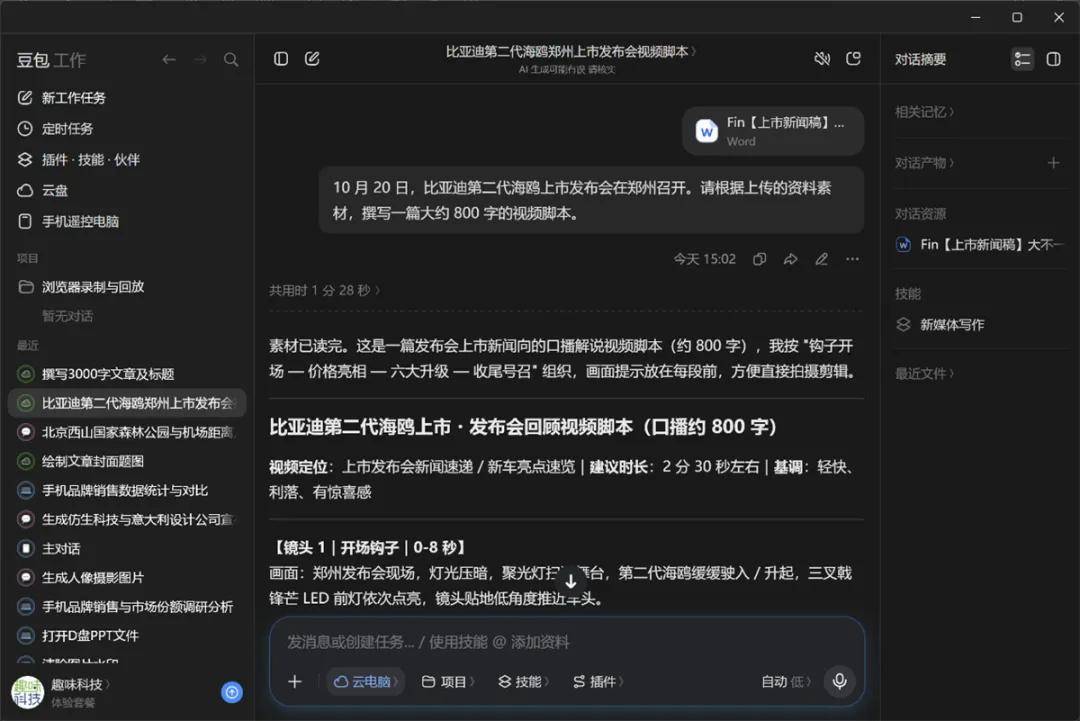Open 云盘
The height and width of the screenshot is (721, 1080).
click(x=127, y=190)
